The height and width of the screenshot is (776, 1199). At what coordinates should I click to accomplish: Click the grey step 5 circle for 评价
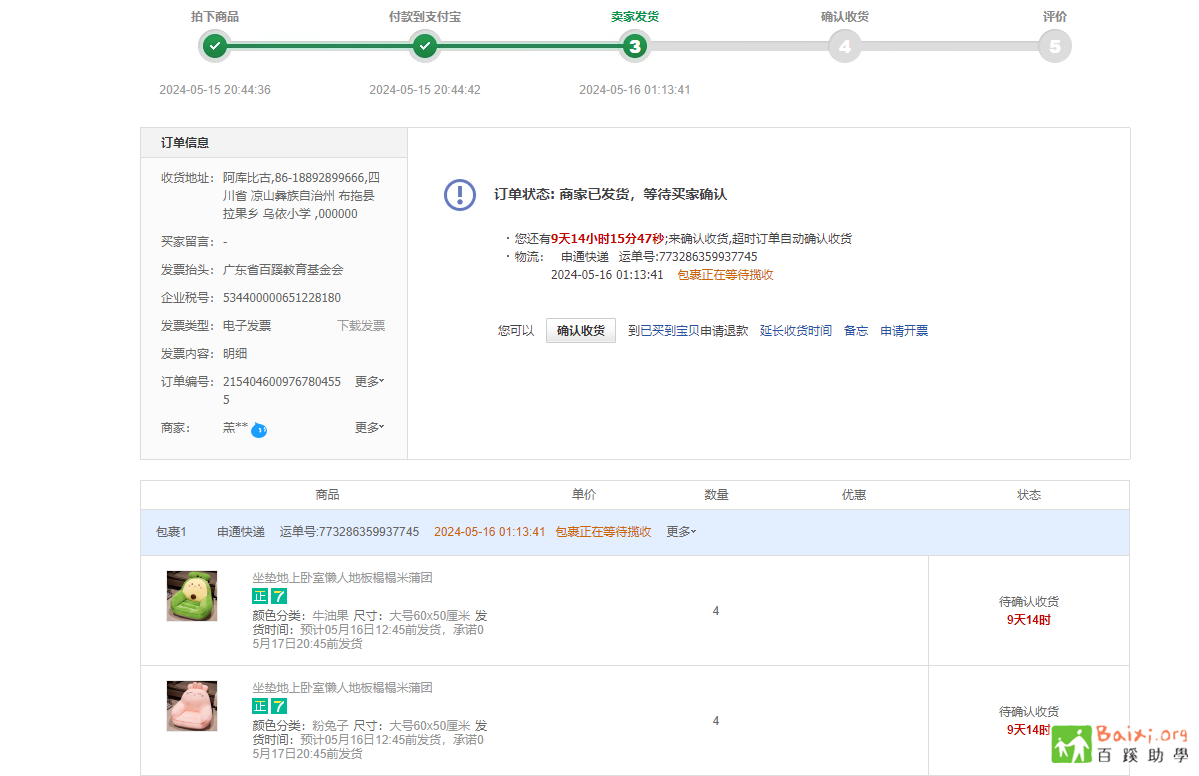point(1054,46)
